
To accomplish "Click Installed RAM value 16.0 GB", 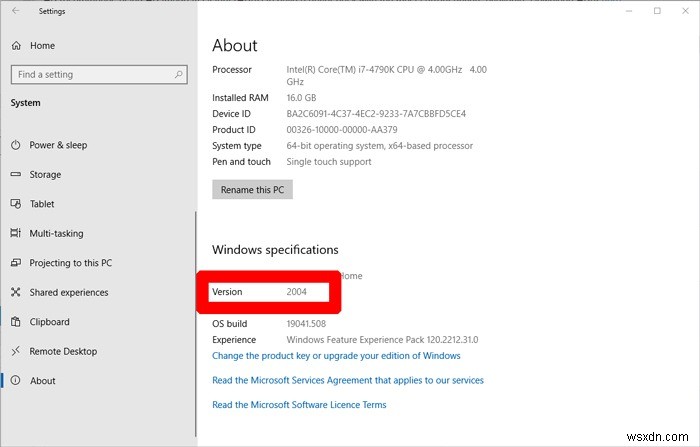I will (301, 98).
